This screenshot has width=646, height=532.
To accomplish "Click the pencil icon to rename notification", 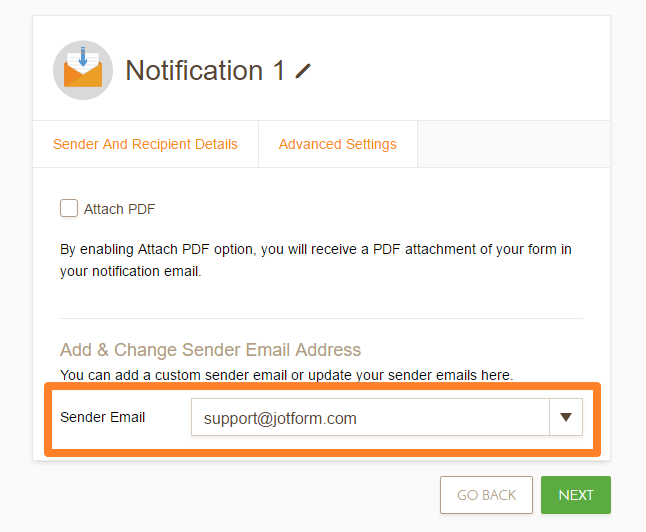I will 304,71.
